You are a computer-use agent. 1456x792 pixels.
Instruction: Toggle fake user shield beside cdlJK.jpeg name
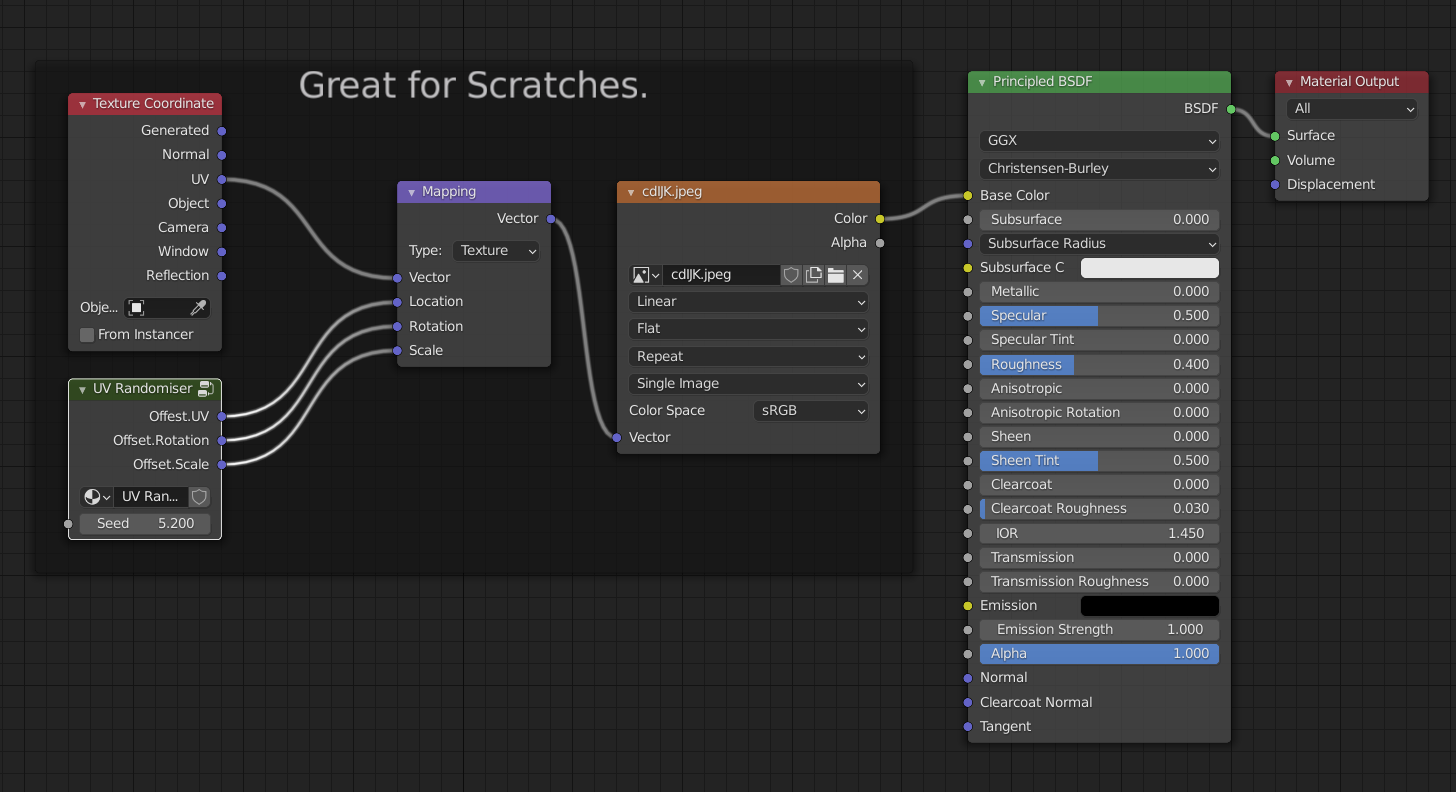tap(791, 275)
